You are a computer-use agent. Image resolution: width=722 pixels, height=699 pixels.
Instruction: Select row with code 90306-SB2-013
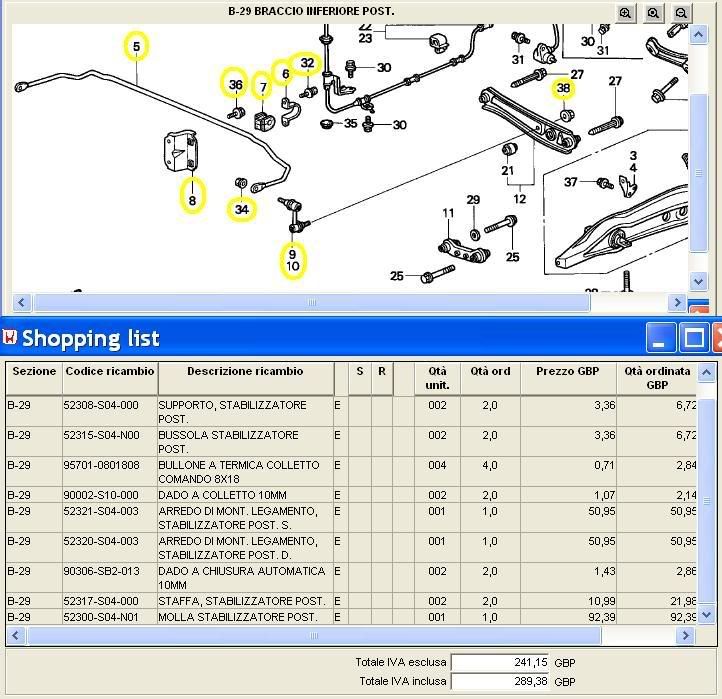click(x=351, y=577)
